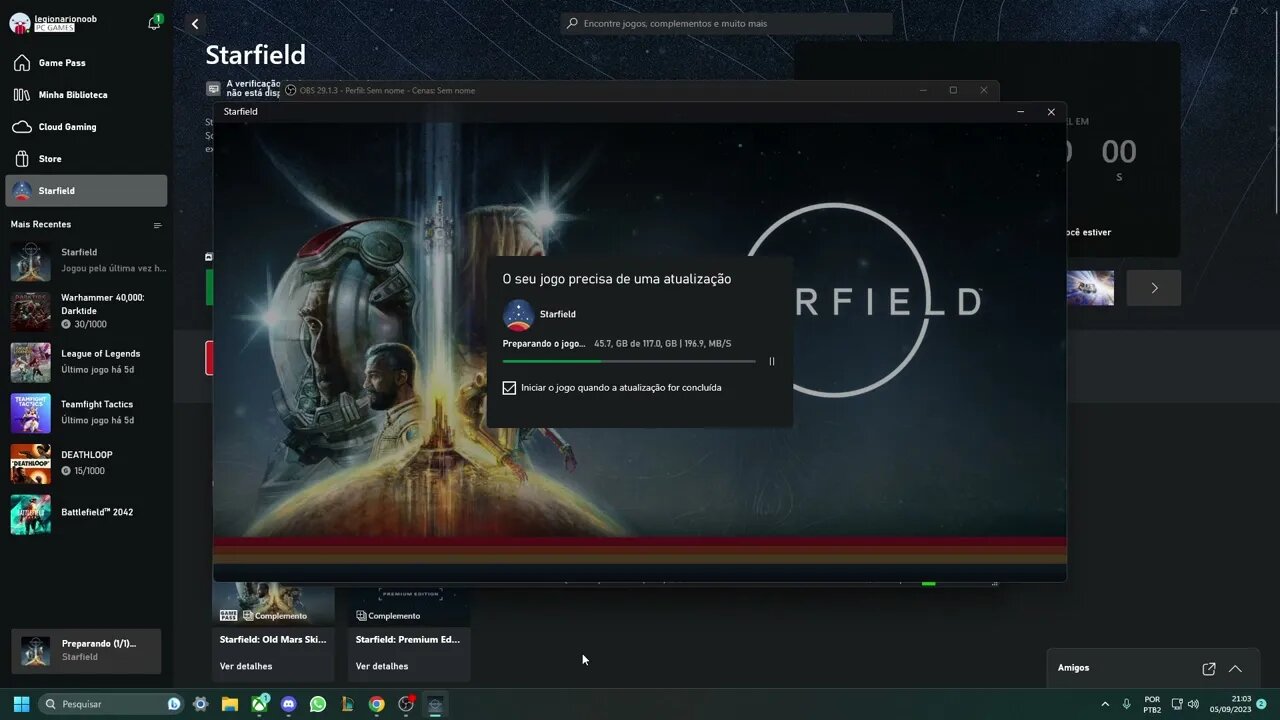Open Discord from the taskbar

pos(289,704)
